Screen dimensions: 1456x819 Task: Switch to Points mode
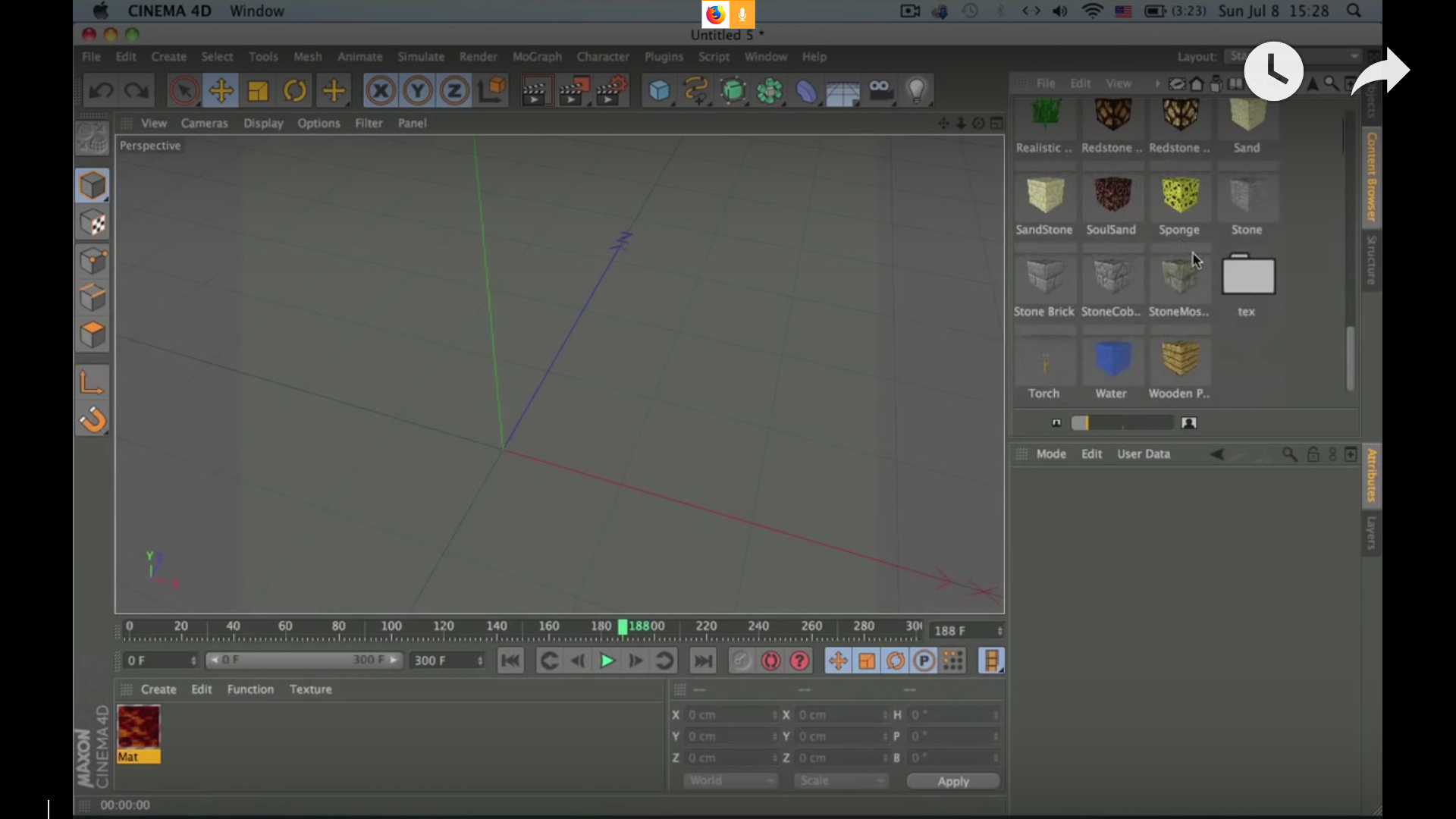93,261
